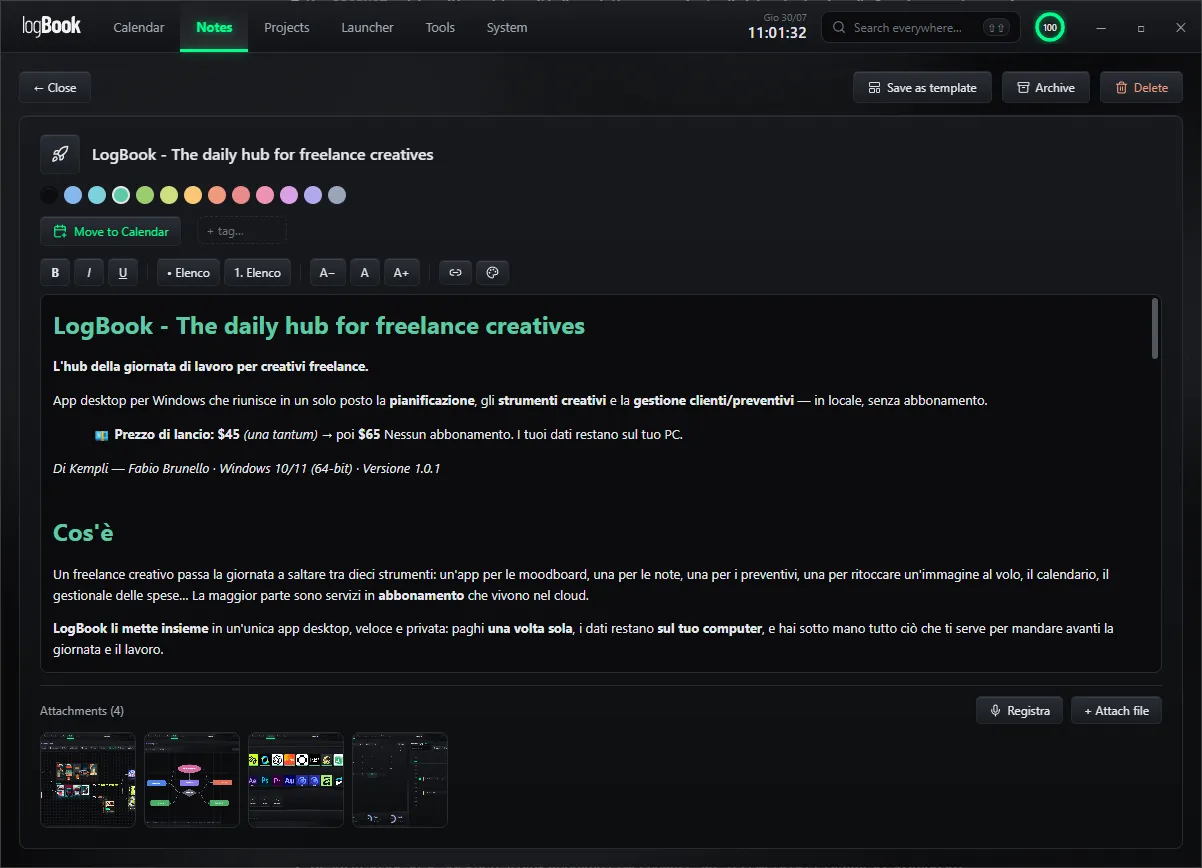Select the green note color swatch
Screen dimensions: 1202x868
tap(145, 195)
